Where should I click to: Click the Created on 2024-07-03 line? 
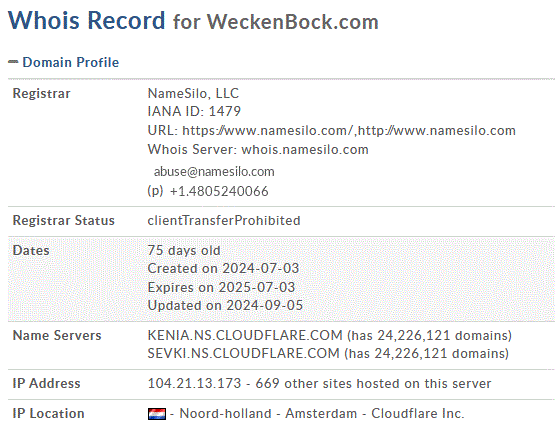(223, 269)
